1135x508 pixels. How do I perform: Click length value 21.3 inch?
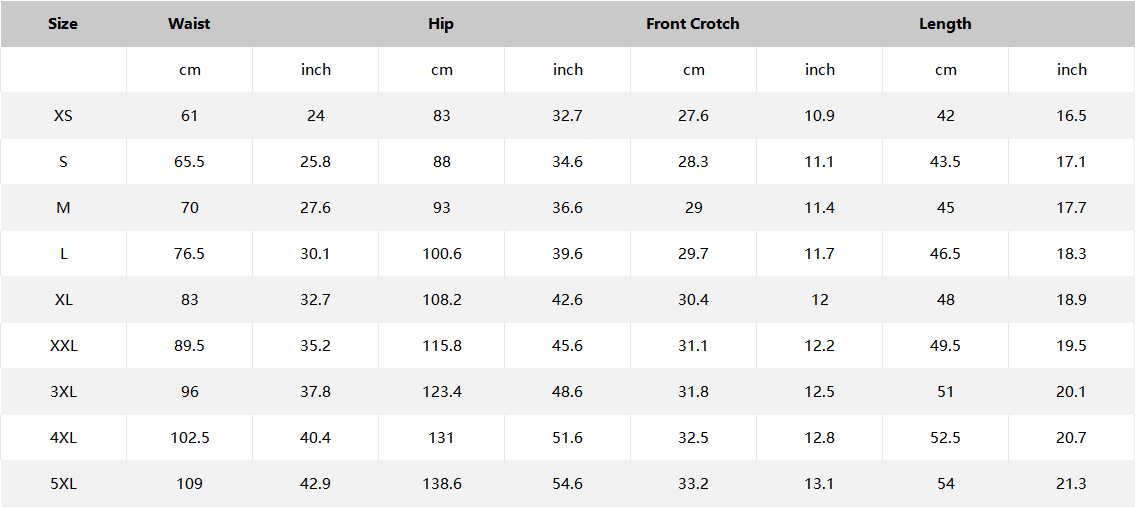[1071, 484]
